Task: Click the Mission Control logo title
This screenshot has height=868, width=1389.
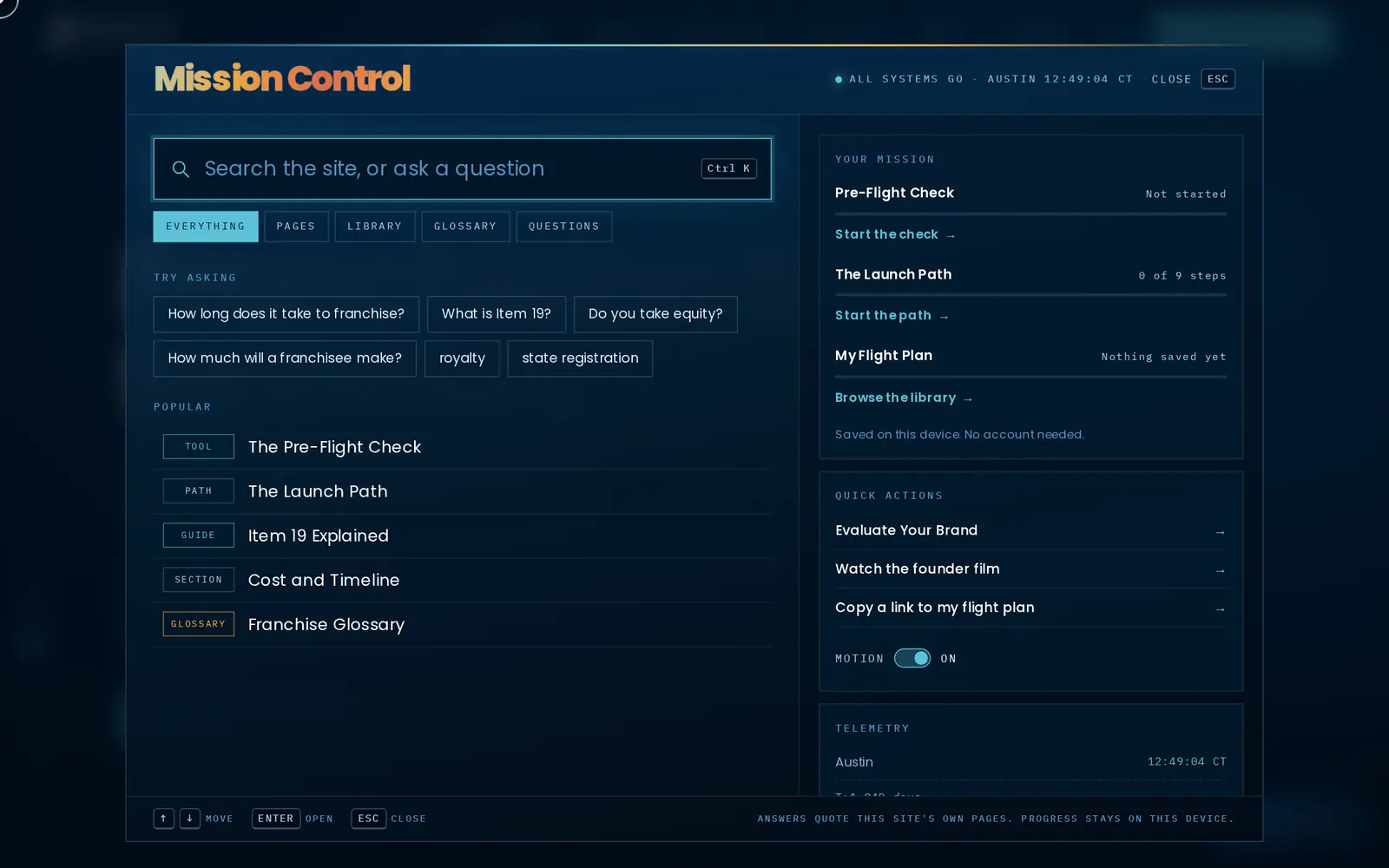Action: [282, 79]
